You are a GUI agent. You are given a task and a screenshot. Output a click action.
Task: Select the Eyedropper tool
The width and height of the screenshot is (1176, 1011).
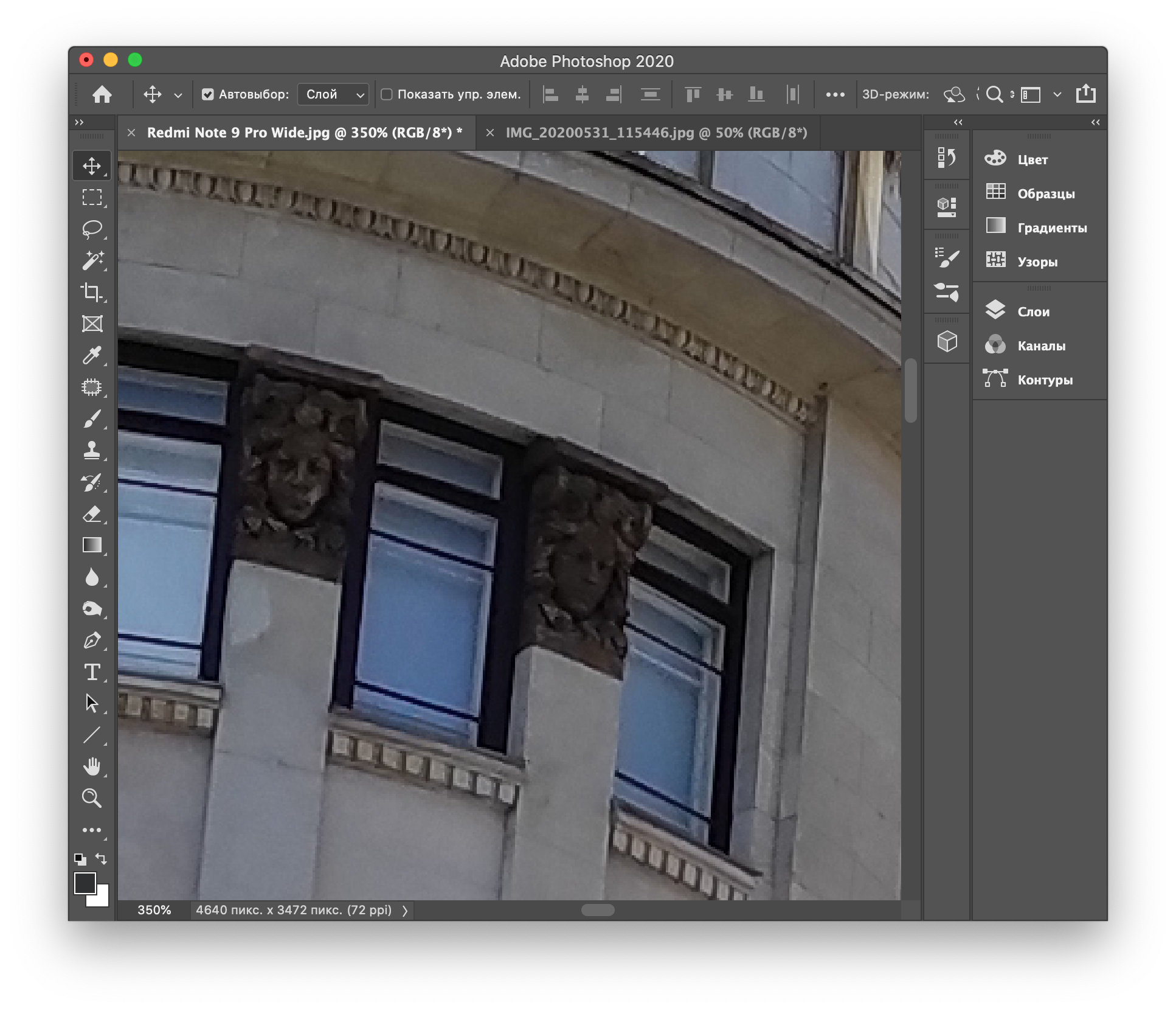click(x=92, y=355)
